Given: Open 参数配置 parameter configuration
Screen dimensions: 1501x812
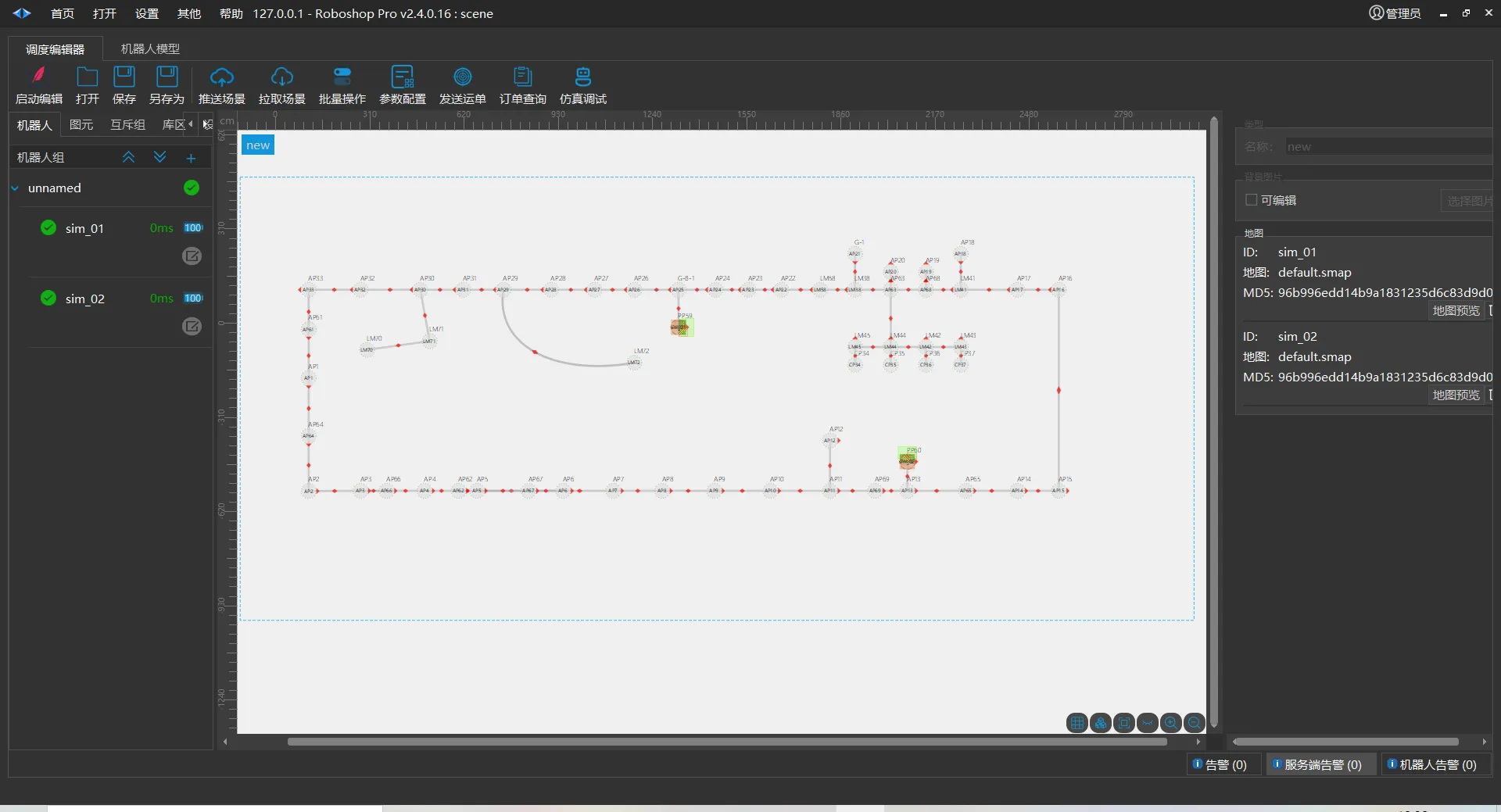Looking at the screenshot, I should 403,84.
